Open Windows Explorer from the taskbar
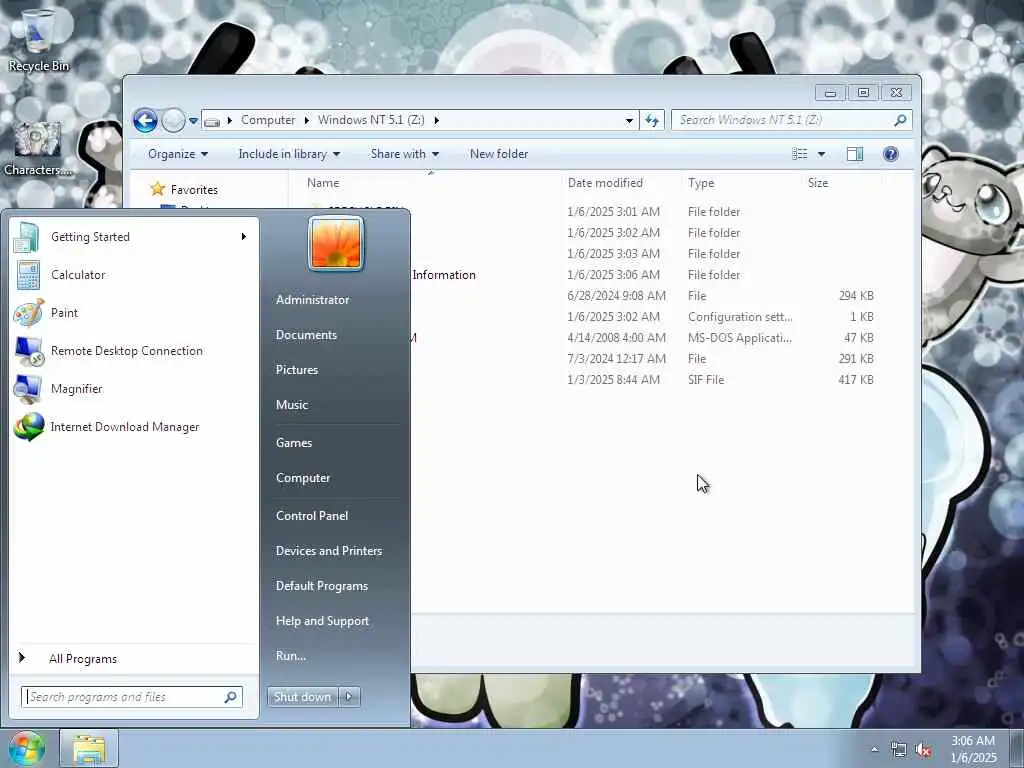The image size is (1024, 768). click(89, 748)
